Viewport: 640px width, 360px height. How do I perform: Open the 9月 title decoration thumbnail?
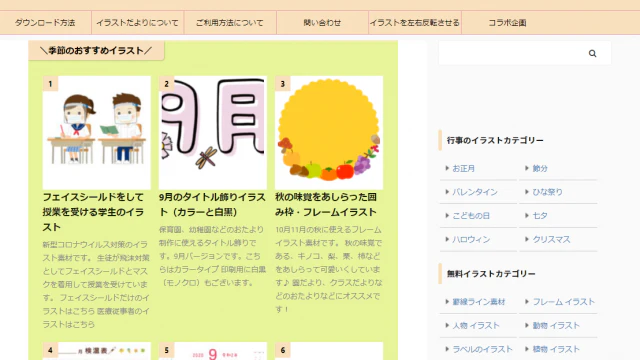coord(213,133)
